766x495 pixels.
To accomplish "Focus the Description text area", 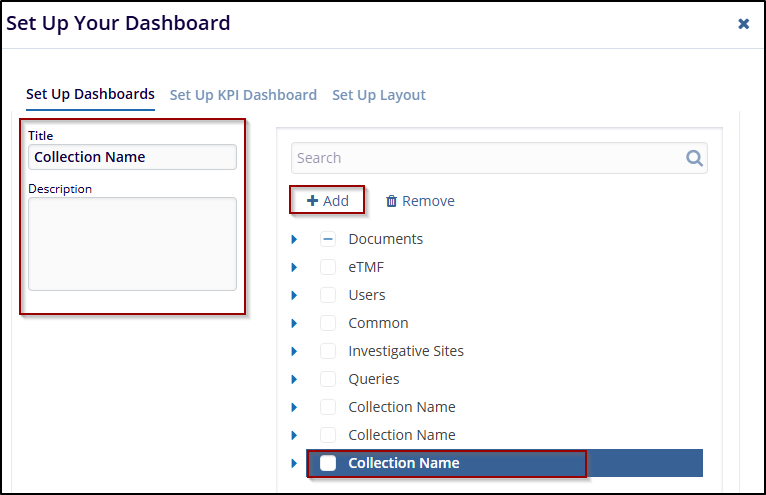I will tap(132, 243).
